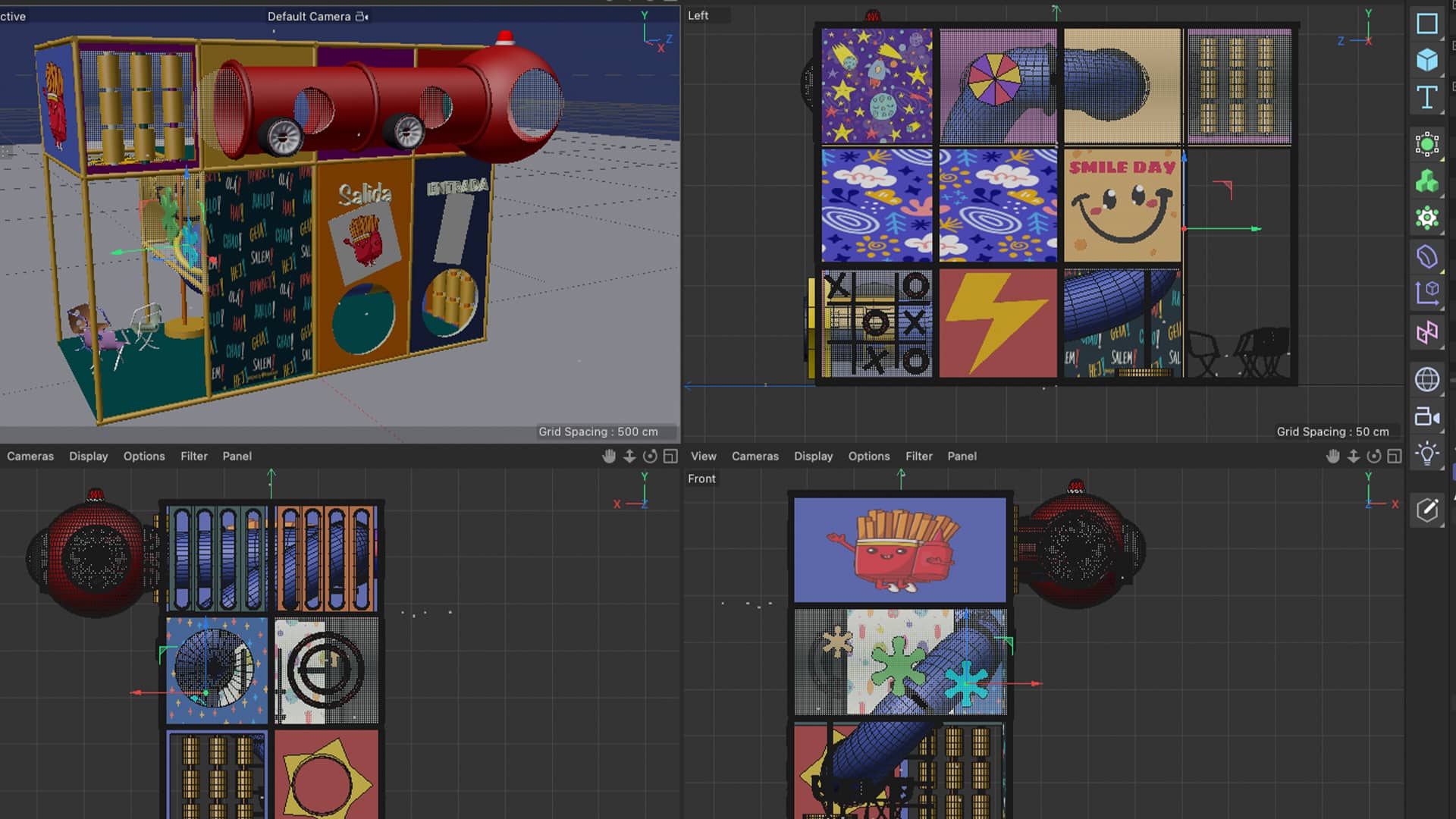The image size is (1456, 819).
Task: Select the purple Bend deformer icon
Action: 1426,256
